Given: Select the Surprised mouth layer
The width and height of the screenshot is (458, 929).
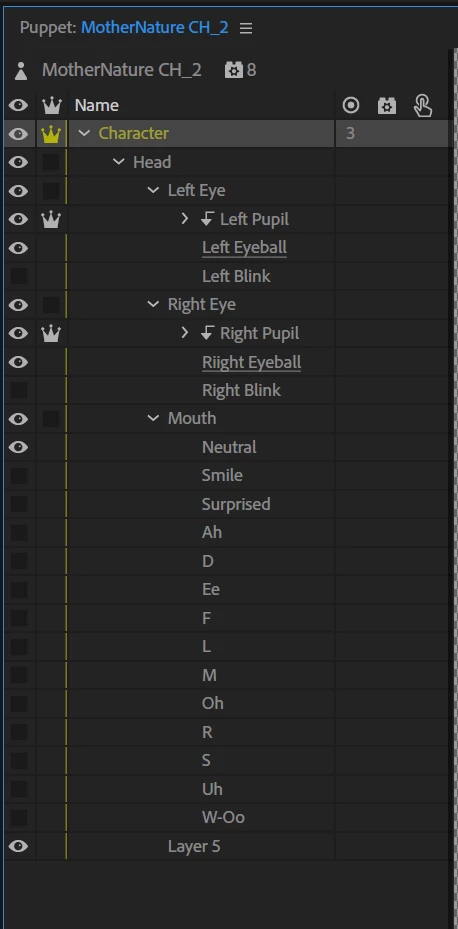Looking at the screenshot, I should (236, 504).
